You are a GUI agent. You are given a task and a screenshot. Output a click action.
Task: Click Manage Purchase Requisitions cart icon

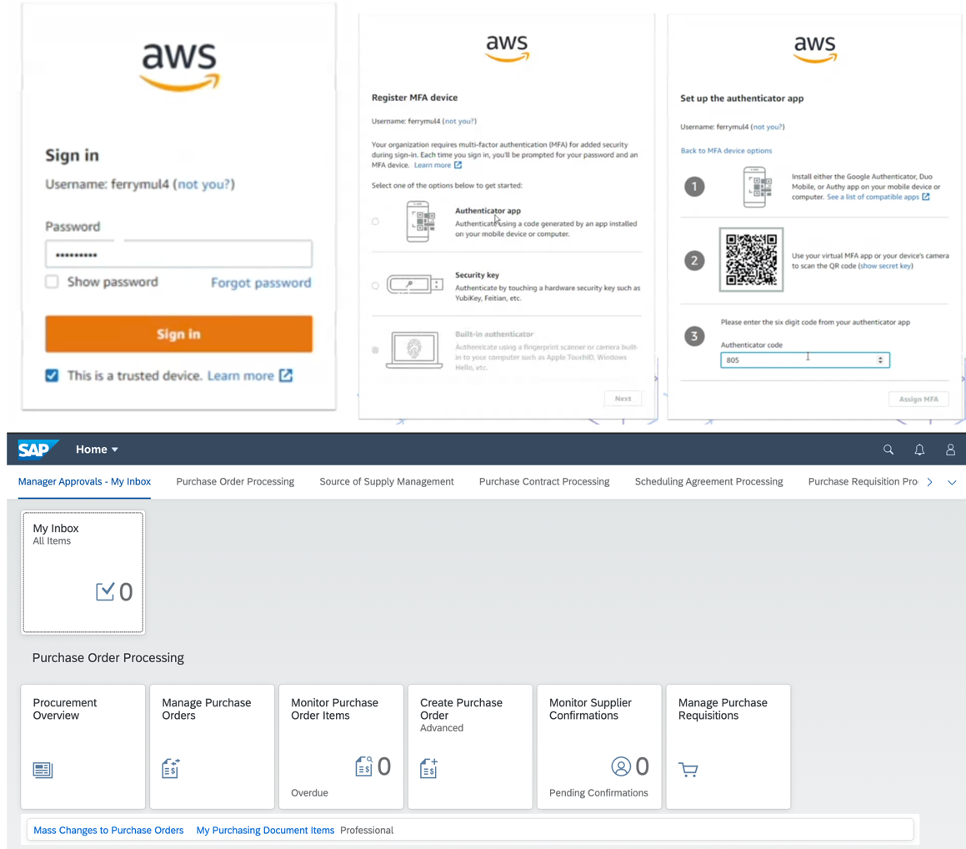click(688, 770)
